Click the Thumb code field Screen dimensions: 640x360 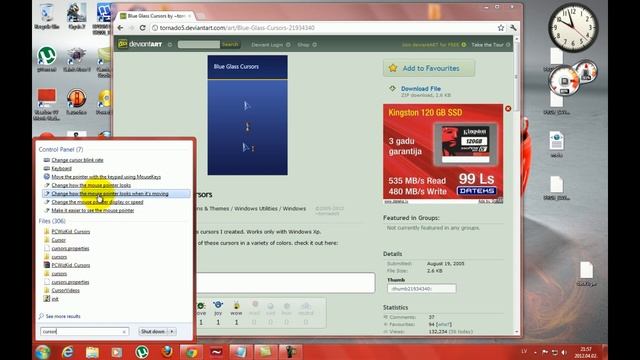[422, 289]
